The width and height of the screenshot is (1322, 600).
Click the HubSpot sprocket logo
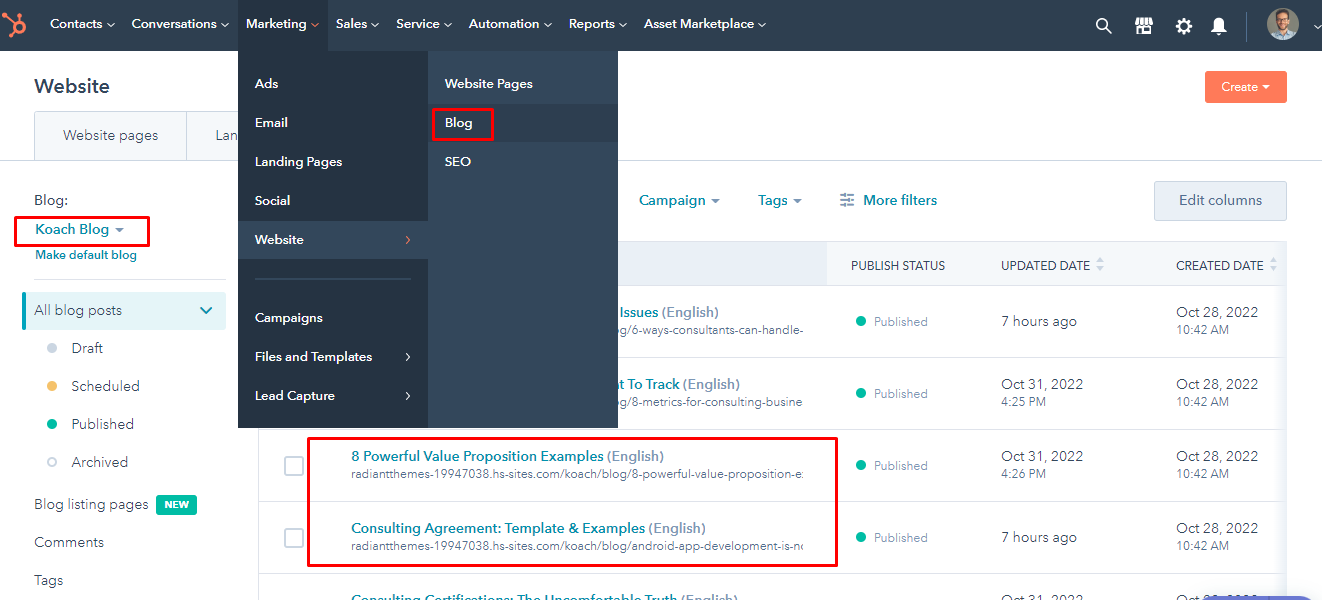(x=15, y=25)
